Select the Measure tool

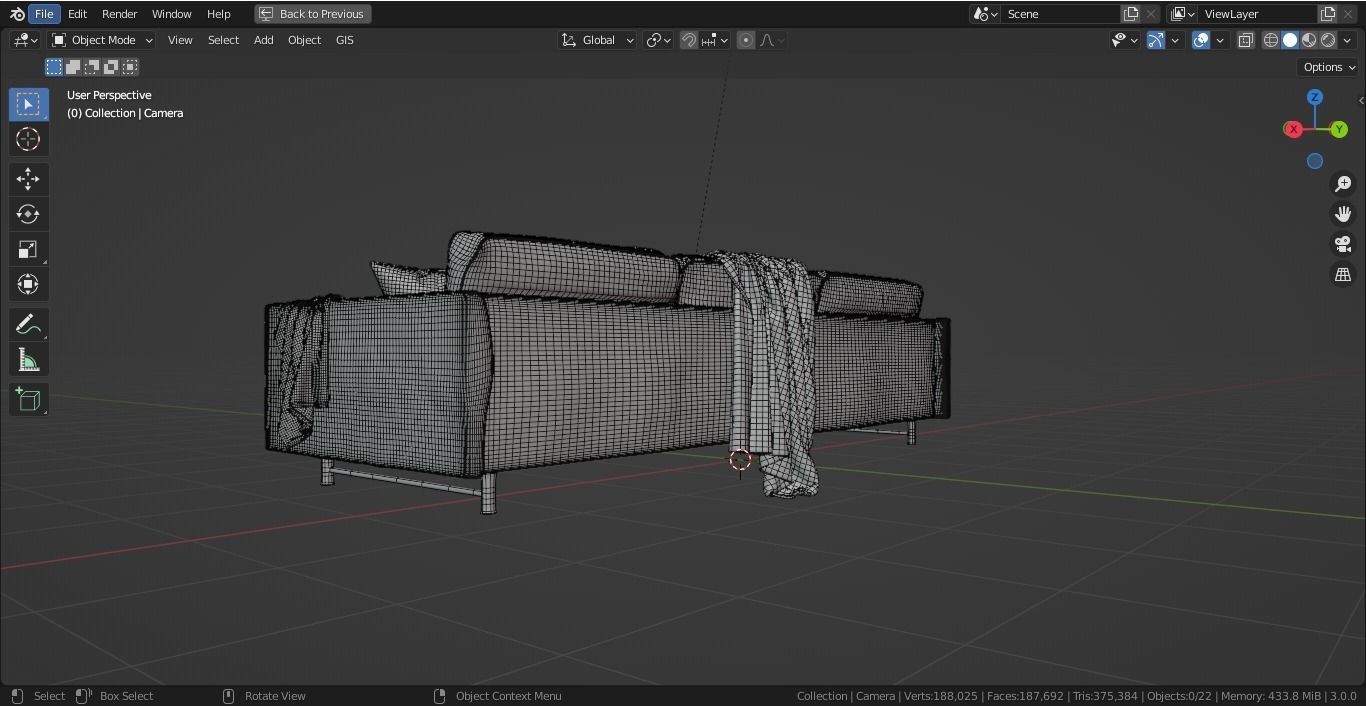tap(28, 360)
